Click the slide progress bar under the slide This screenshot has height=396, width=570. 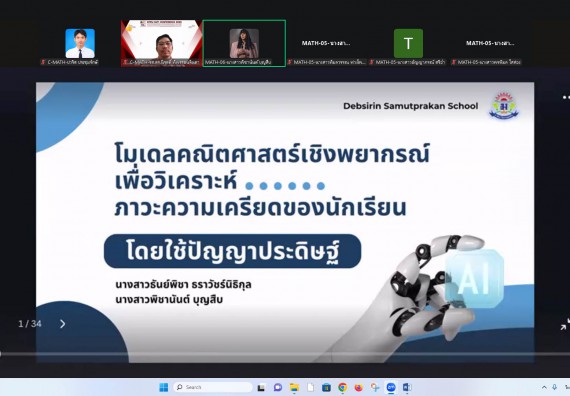(285, 354)
